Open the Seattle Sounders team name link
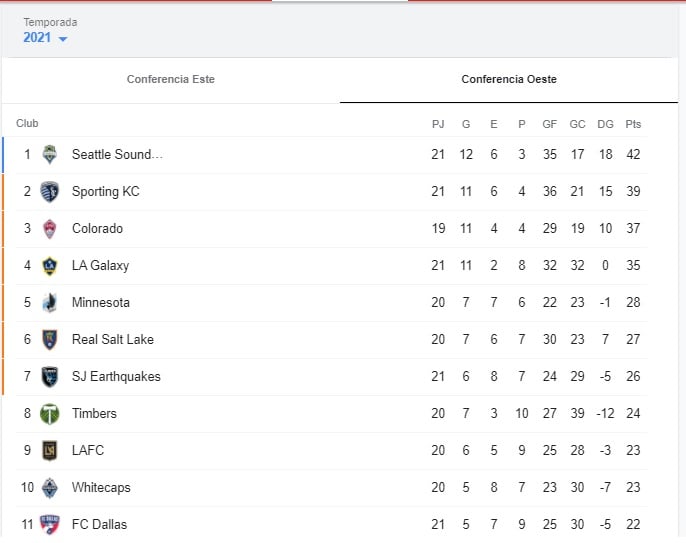 (117, 155)
